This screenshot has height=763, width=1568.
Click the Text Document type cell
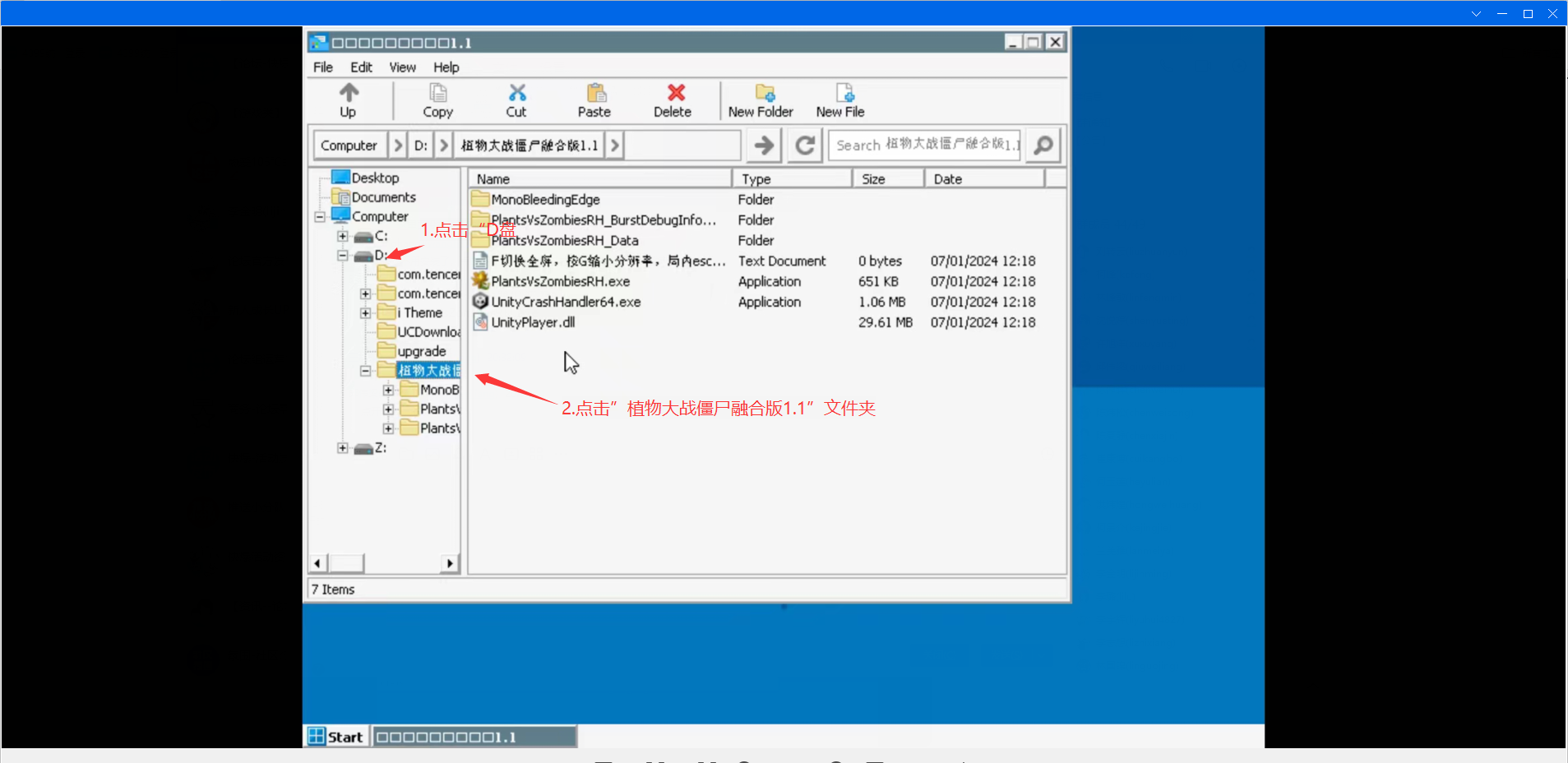point(782,261)
